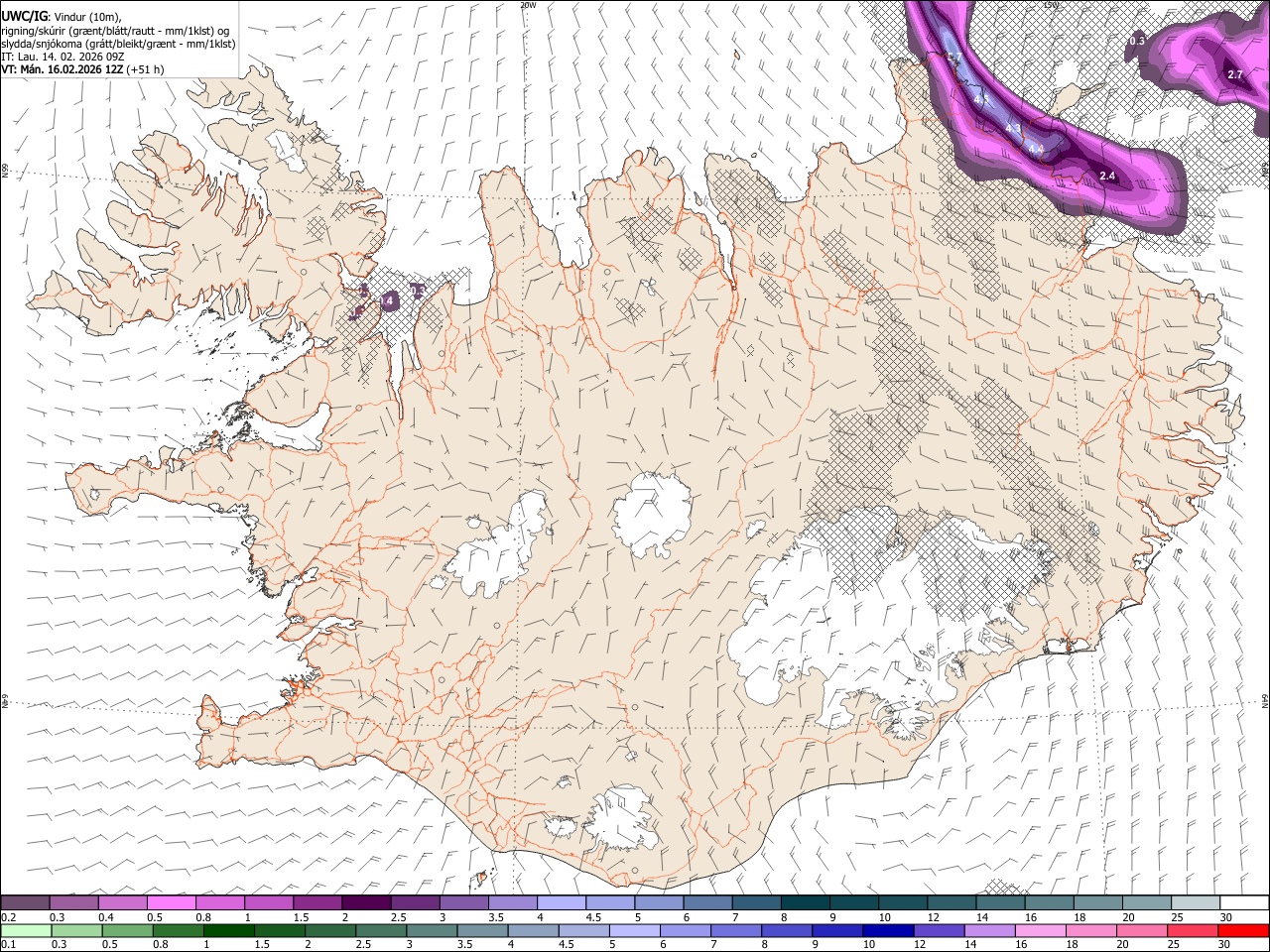The height and width of the screenshot is (952, 1270).
Task: Select the 'slydda/snjókoma' legend description line
Action: pyautogui.click(x=118, y=44)
